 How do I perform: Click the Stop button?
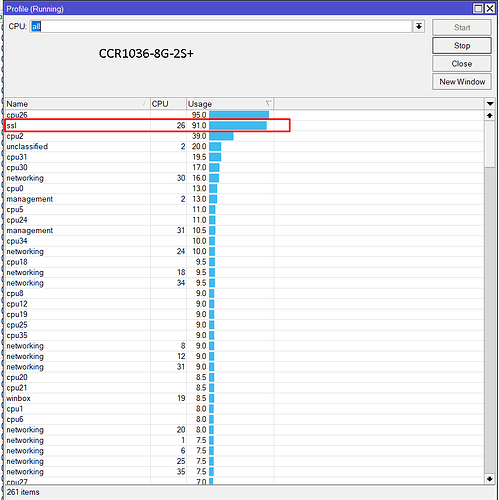click(x=462, y=46)
